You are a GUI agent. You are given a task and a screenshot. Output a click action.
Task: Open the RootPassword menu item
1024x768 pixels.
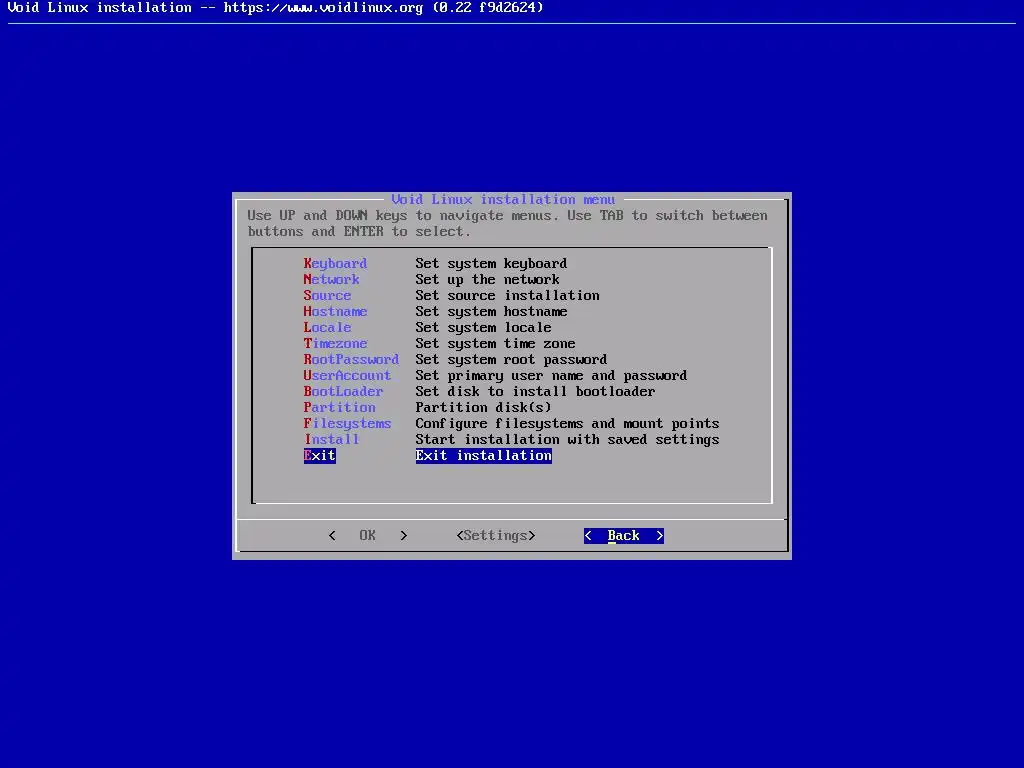(351, 359)
